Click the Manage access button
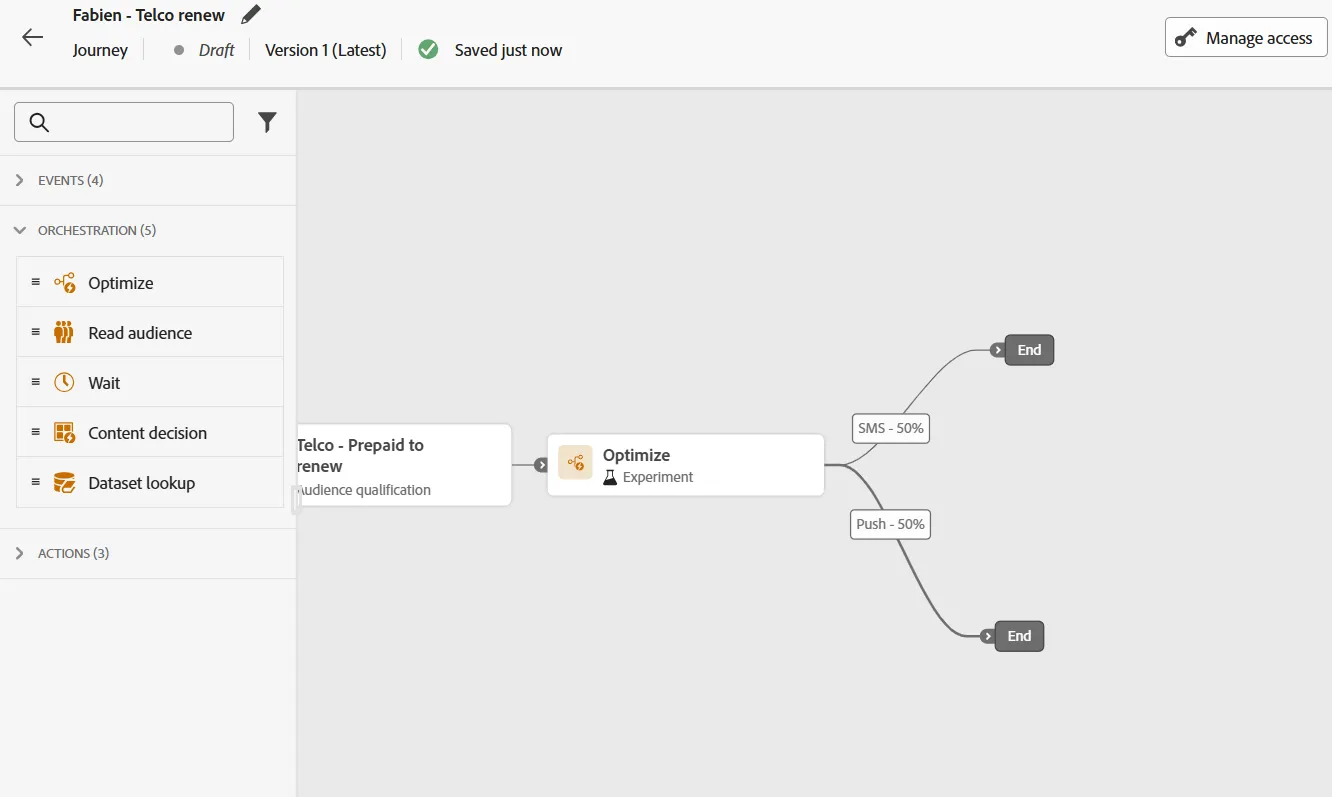 (x=1246, y=38)
